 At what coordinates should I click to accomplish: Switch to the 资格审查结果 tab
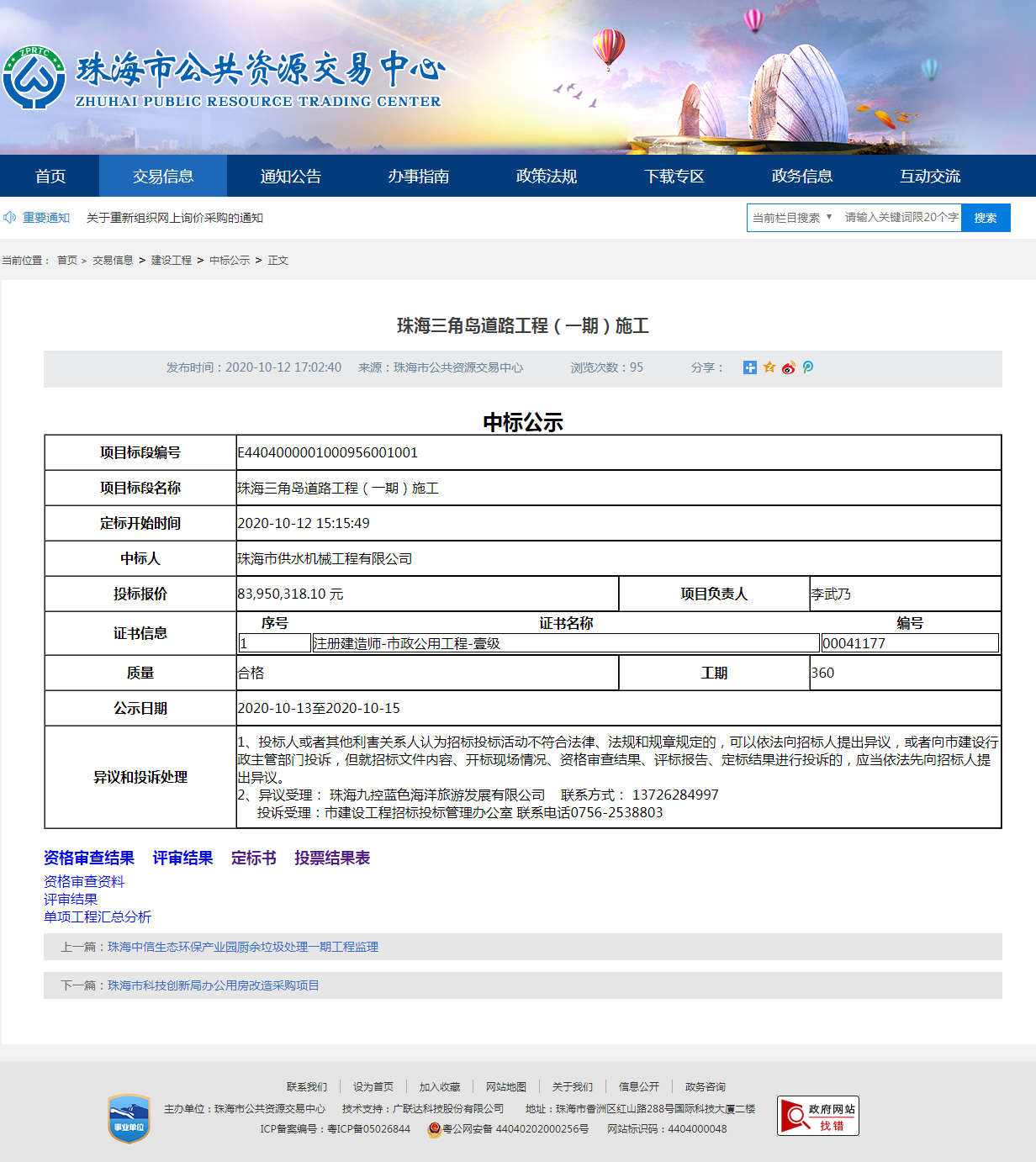(x=89, y=858)
